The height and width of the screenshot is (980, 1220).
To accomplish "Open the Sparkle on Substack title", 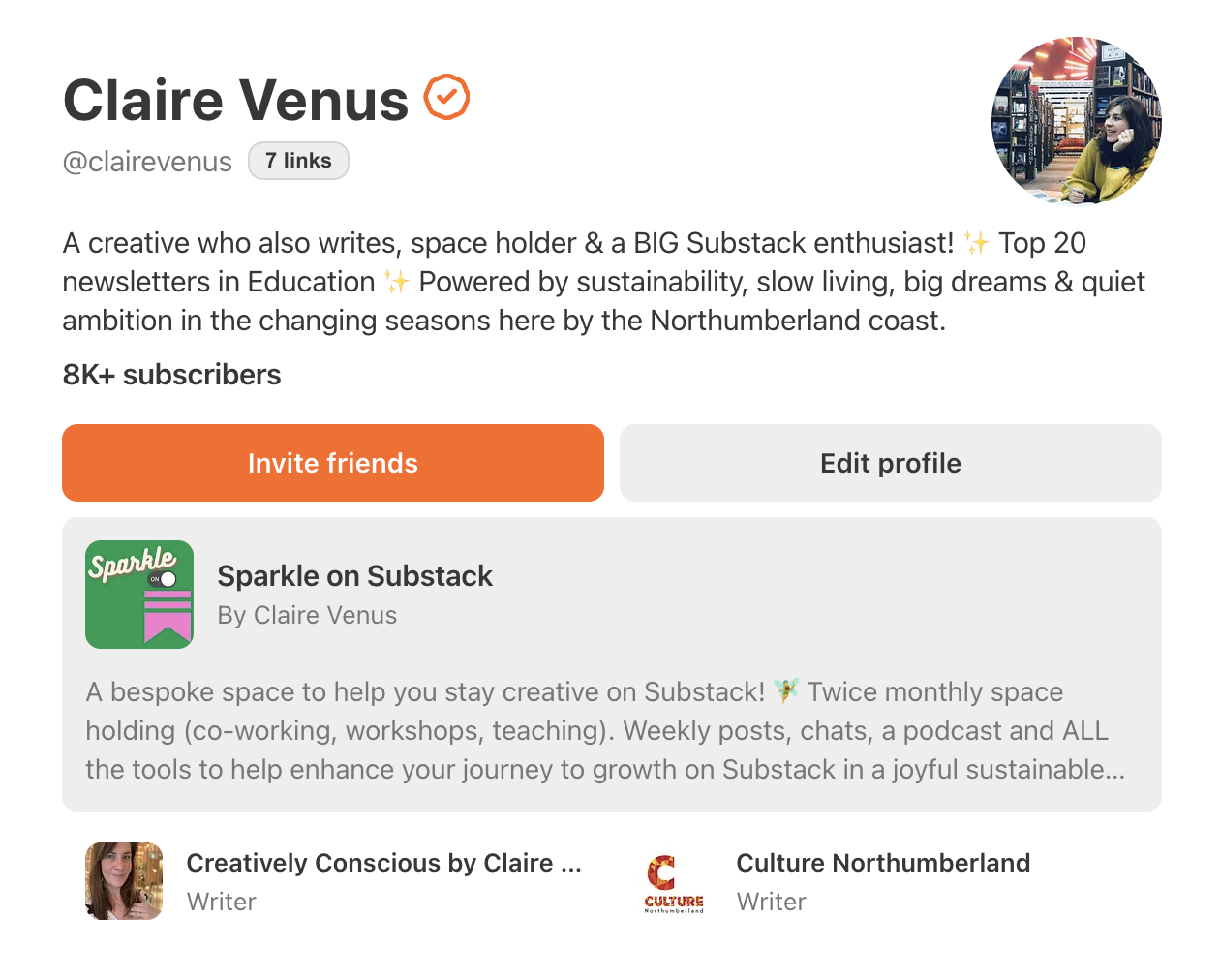I will click(x=354, y=576).
